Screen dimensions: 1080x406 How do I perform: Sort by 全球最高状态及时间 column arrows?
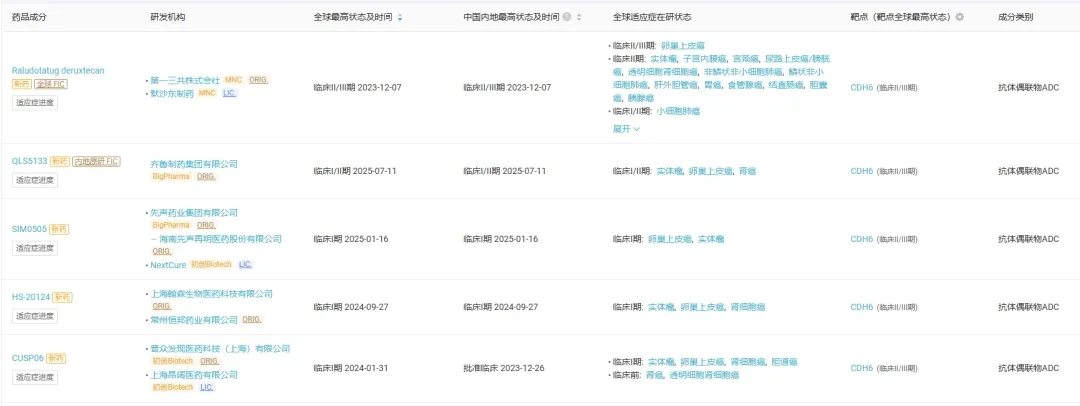pos(400,17)
